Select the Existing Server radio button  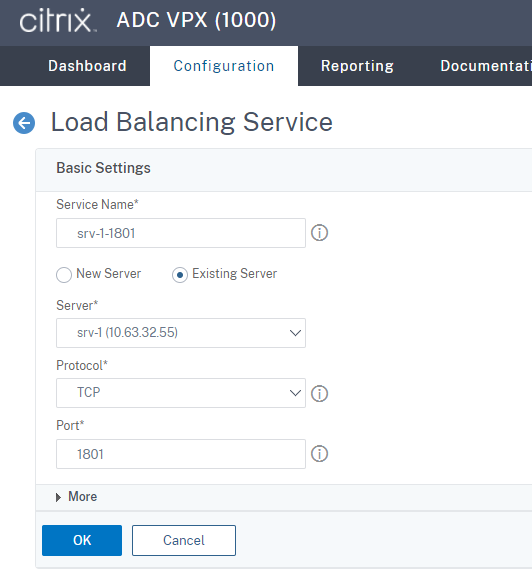click(x=180, y=275)
